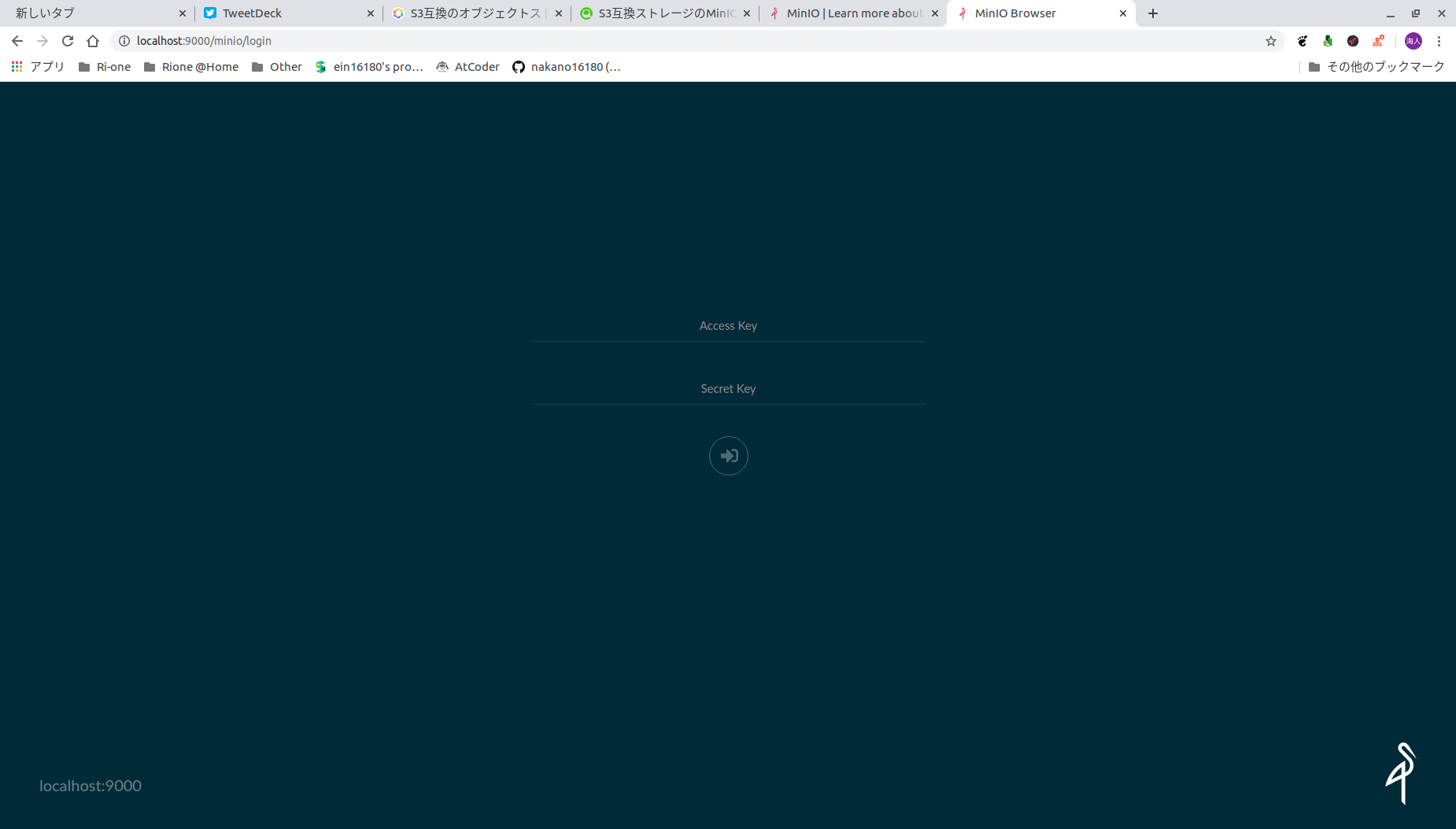Click the site info icon in address bar

point(124,40)
